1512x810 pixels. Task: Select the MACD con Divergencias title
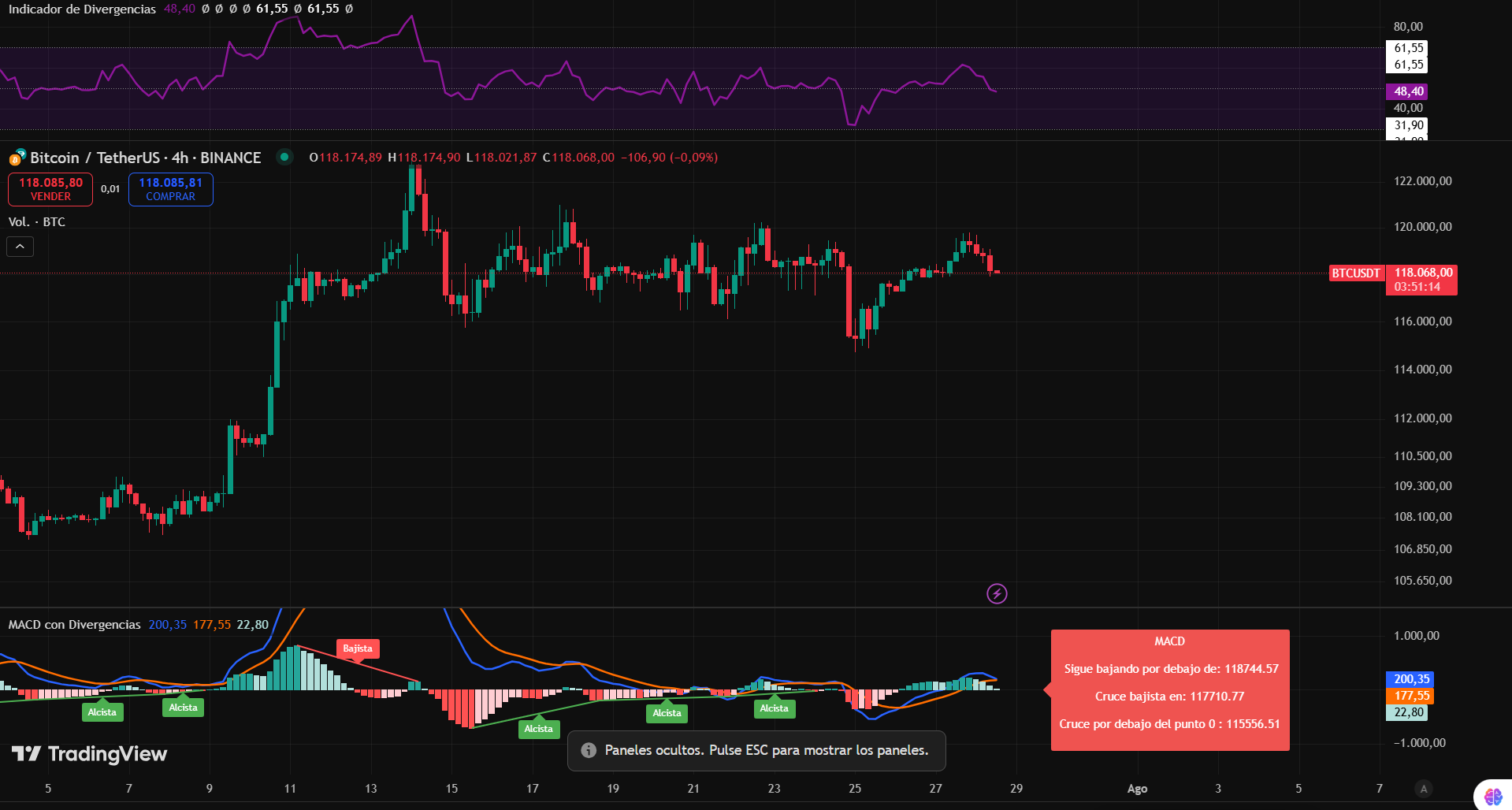point(74,625)
